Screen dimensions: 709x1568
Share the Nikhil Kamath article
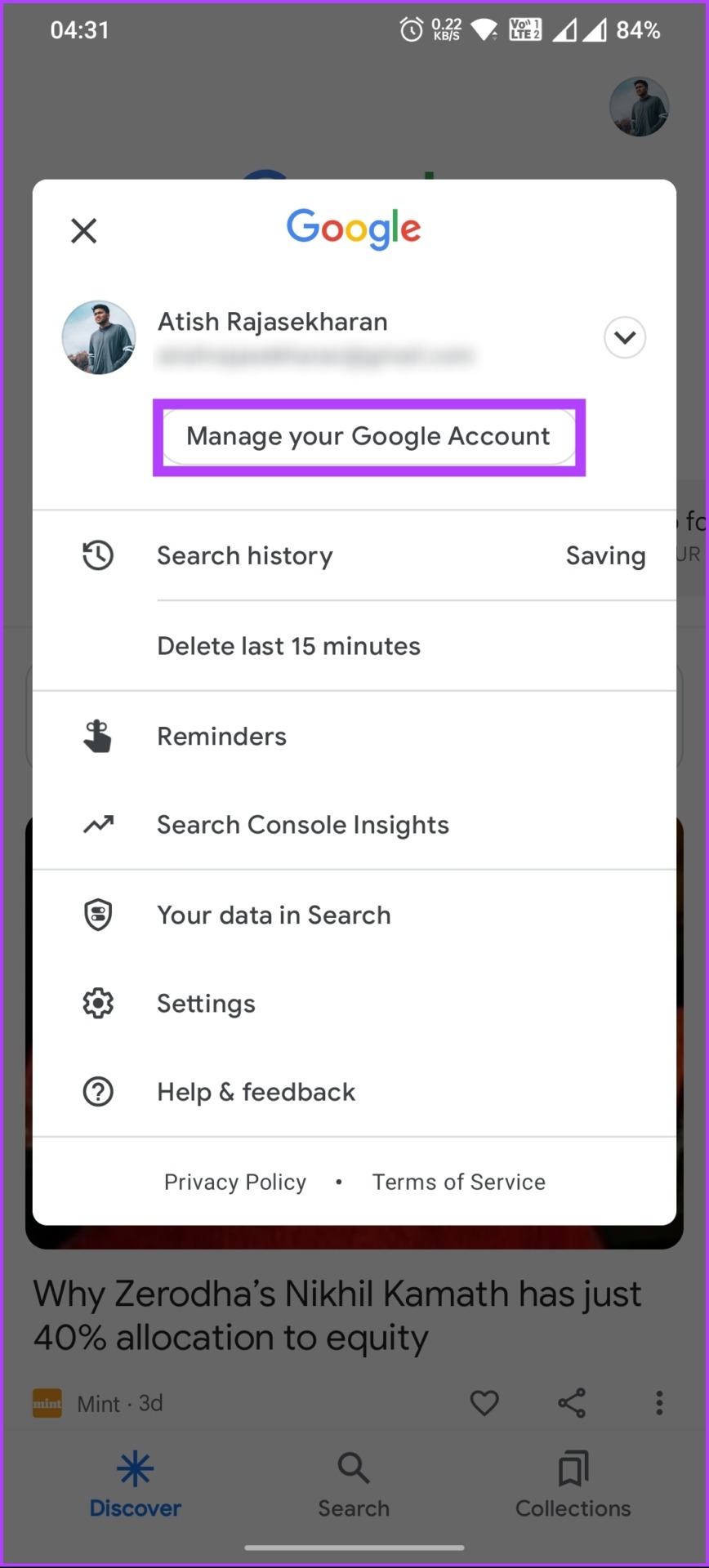click(572, 1403)
